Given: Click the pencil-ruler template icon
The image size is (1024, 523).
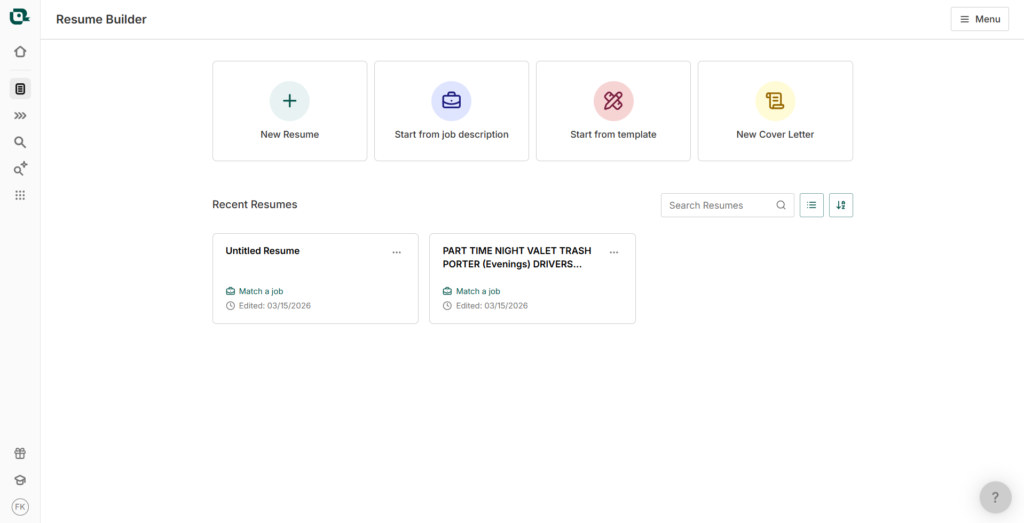Looking at the screenshot, I should pos(613,101).
